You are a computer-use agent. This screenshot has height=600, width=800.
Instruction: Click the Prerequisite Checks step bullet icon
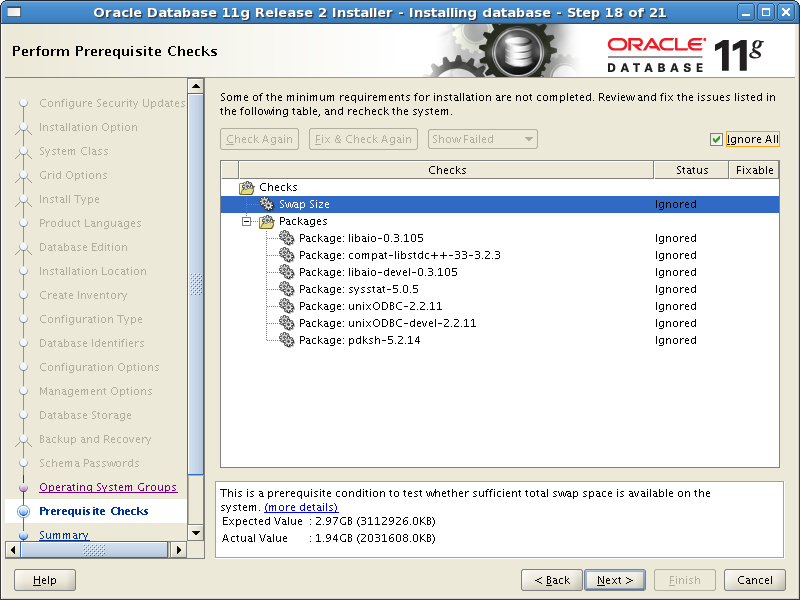coord(23,511)
